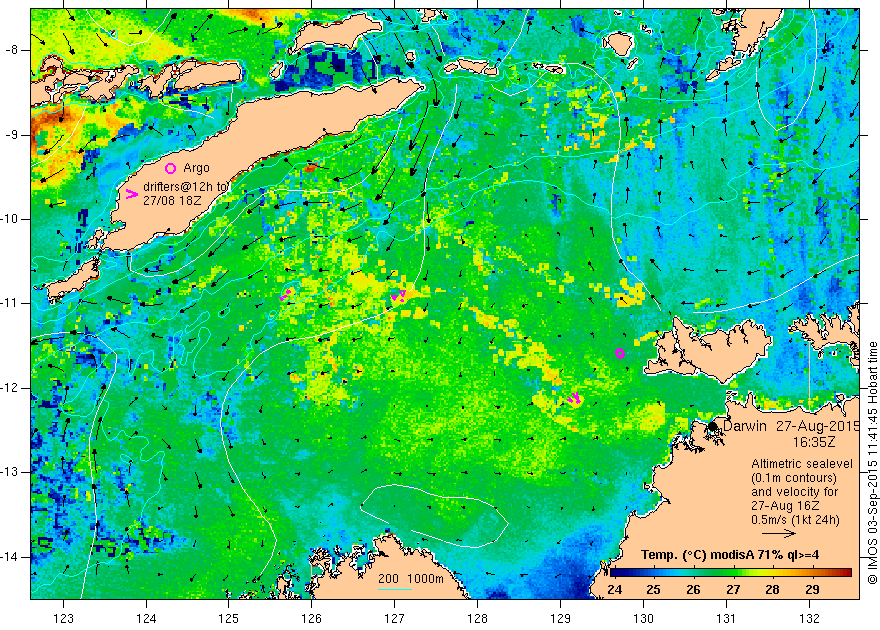880x630 pixels.
Task: Click the '16:35Z' time label
Action: click(x=814, y=442)
